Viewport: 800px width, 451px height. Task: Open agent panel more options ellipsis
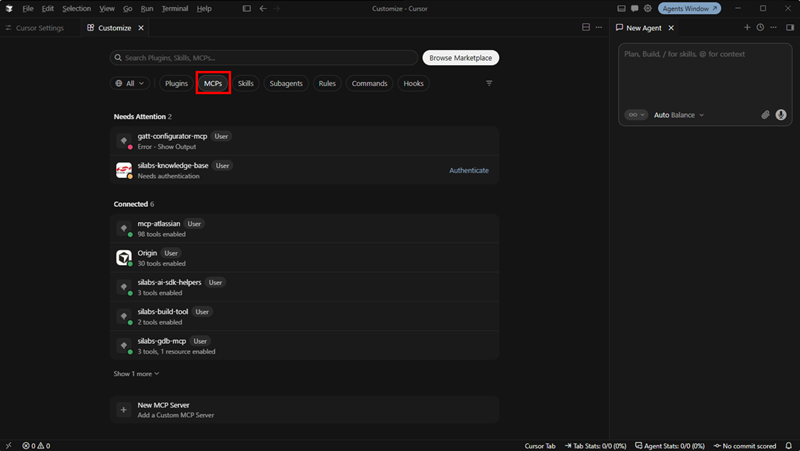pyautogui.click(x=773, y=27)
